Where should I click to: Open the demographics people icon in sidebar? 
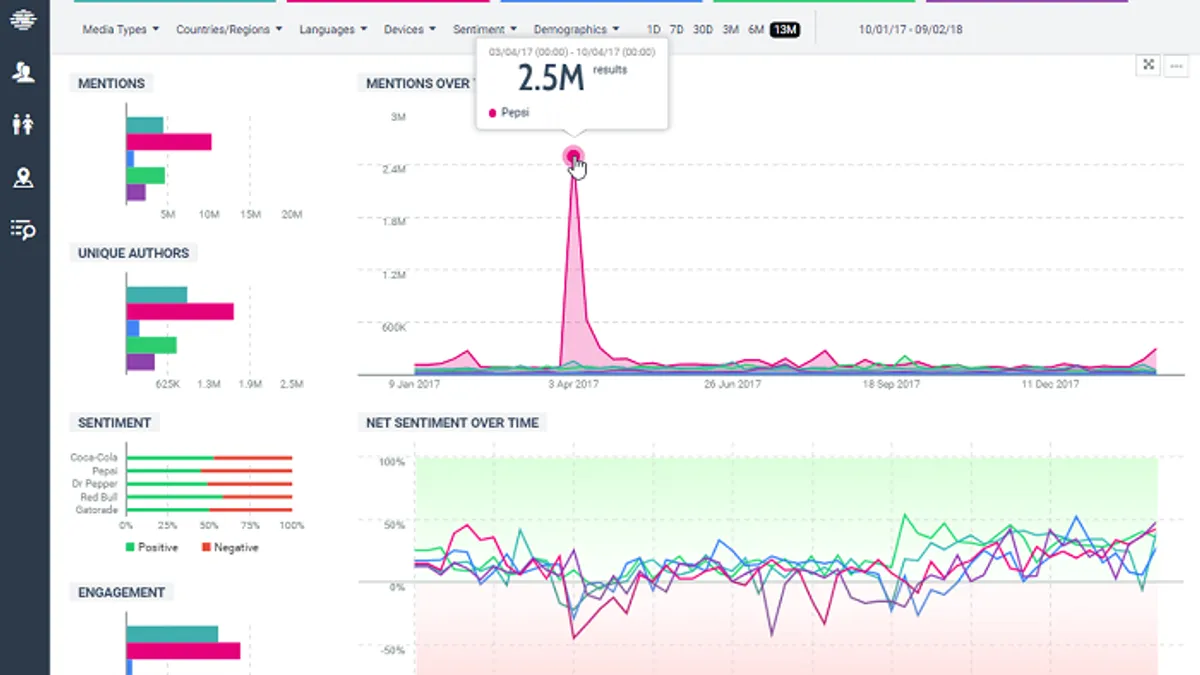(24, 124)
